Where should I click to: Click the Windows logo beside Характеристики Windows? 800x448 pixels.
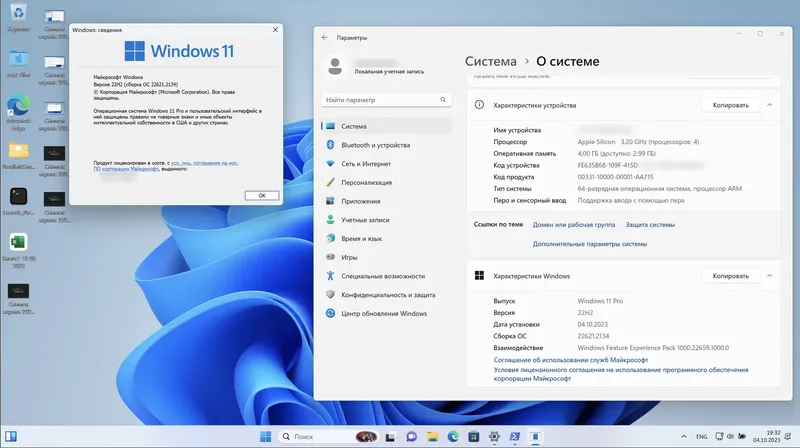[x=479, y=276]
